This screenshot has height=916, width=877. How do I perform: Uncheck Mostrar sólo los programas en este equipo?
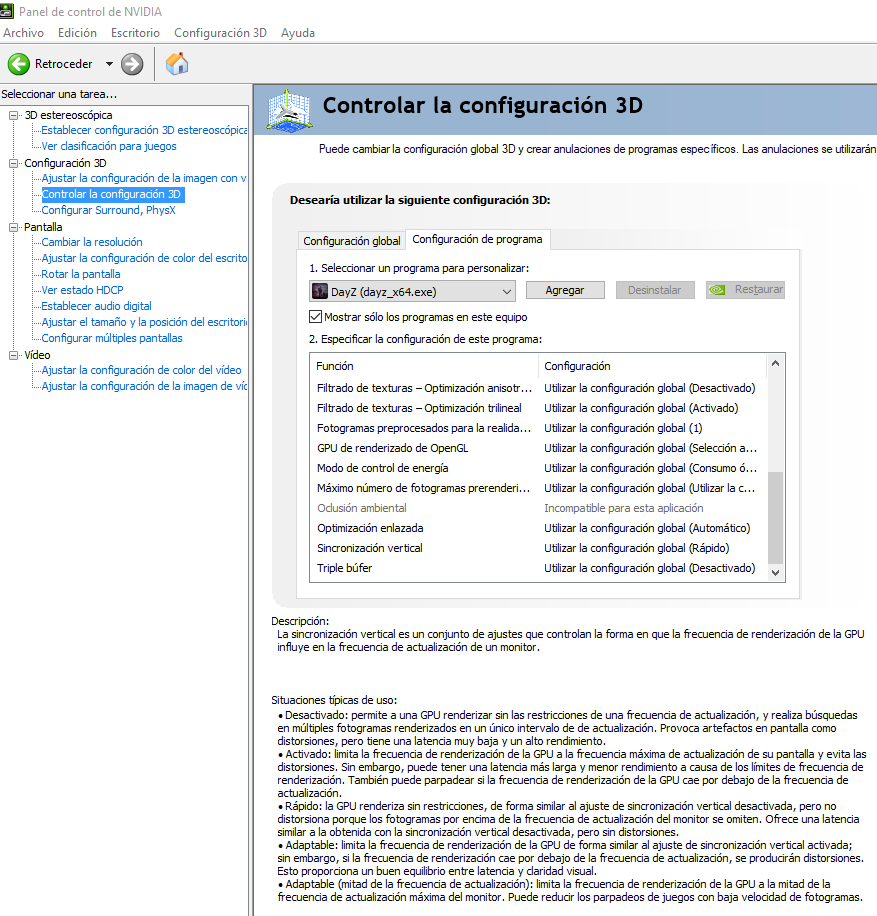(316, 317)
